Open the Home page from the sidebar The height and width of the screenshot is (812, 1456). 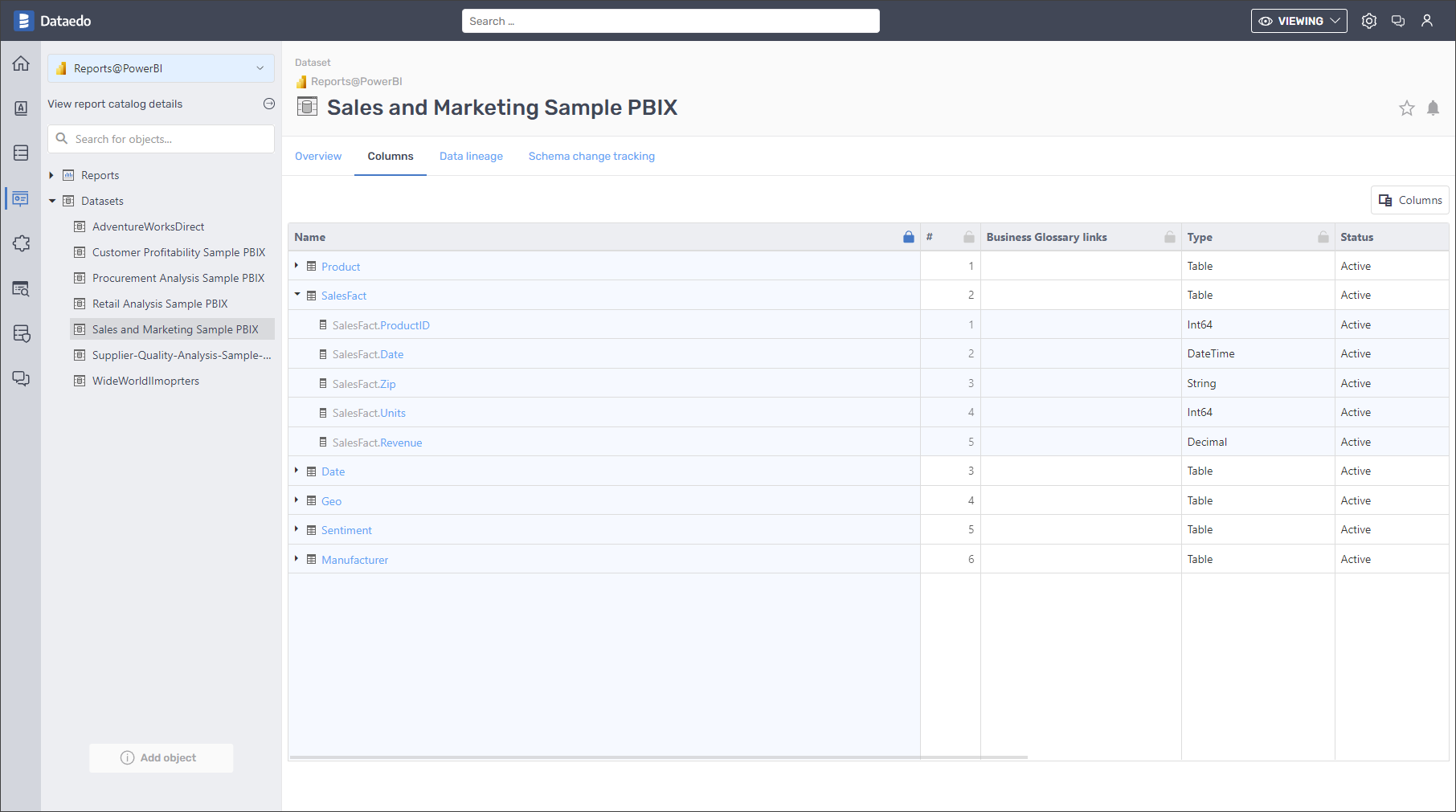21,63
